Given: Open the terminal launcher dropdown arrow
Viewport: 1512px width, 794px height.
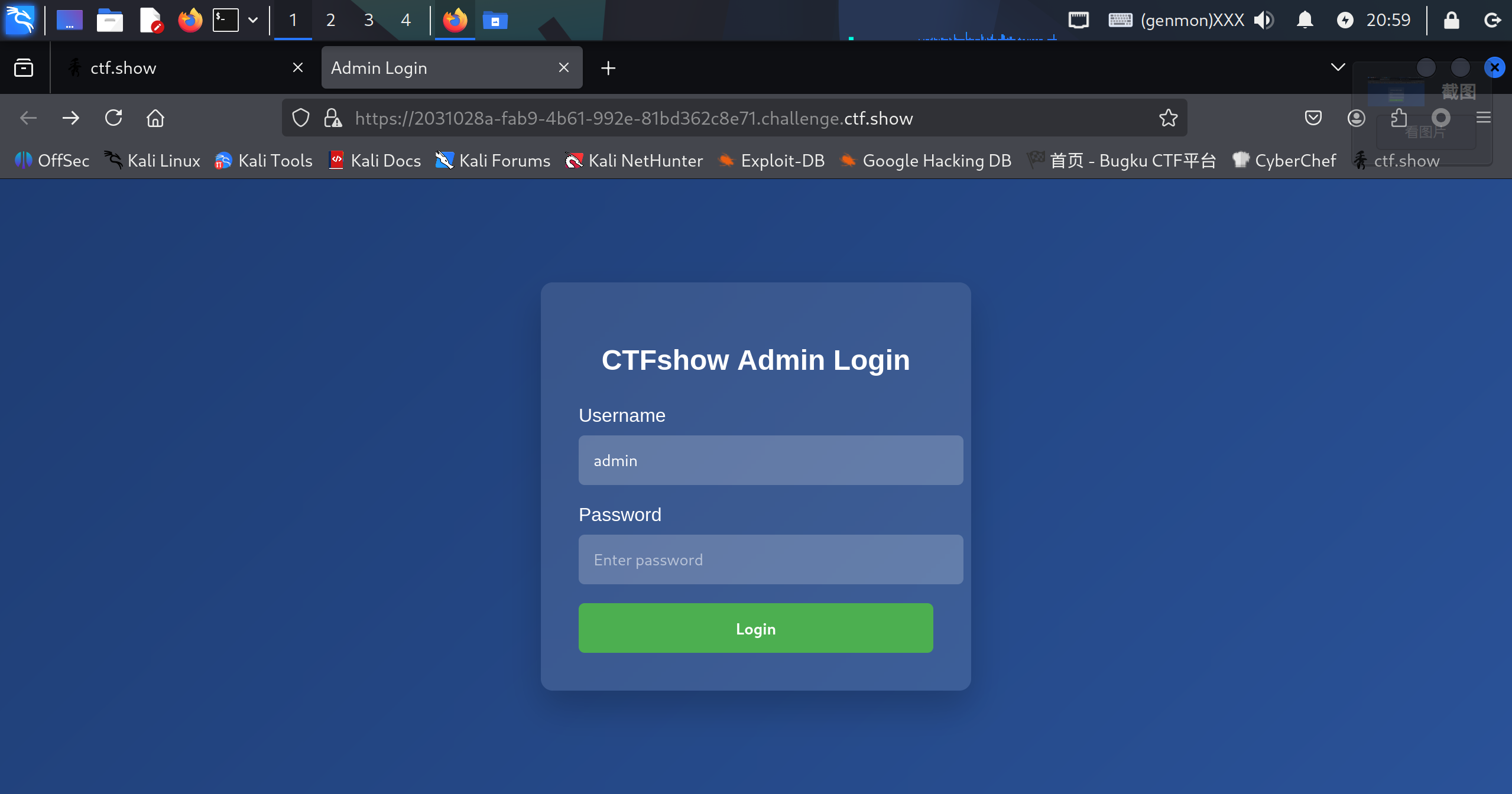Looking at the screenshot, I should [253, 20].
